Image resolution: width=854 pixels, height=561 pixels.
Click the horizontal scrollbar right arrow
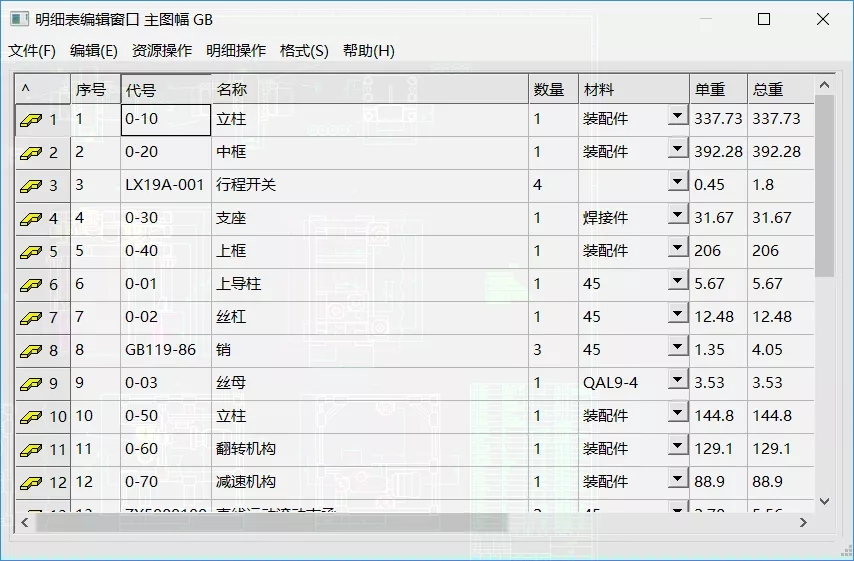(x=802, y=523)
